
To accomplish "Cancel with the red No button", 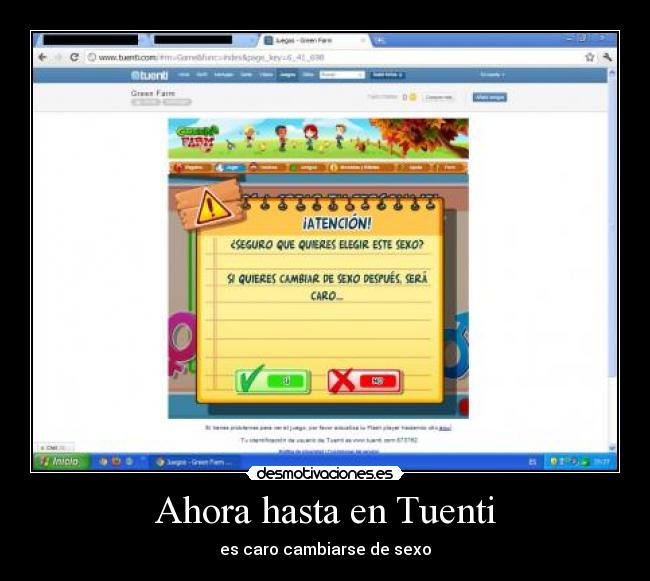I will coord(365,381).
